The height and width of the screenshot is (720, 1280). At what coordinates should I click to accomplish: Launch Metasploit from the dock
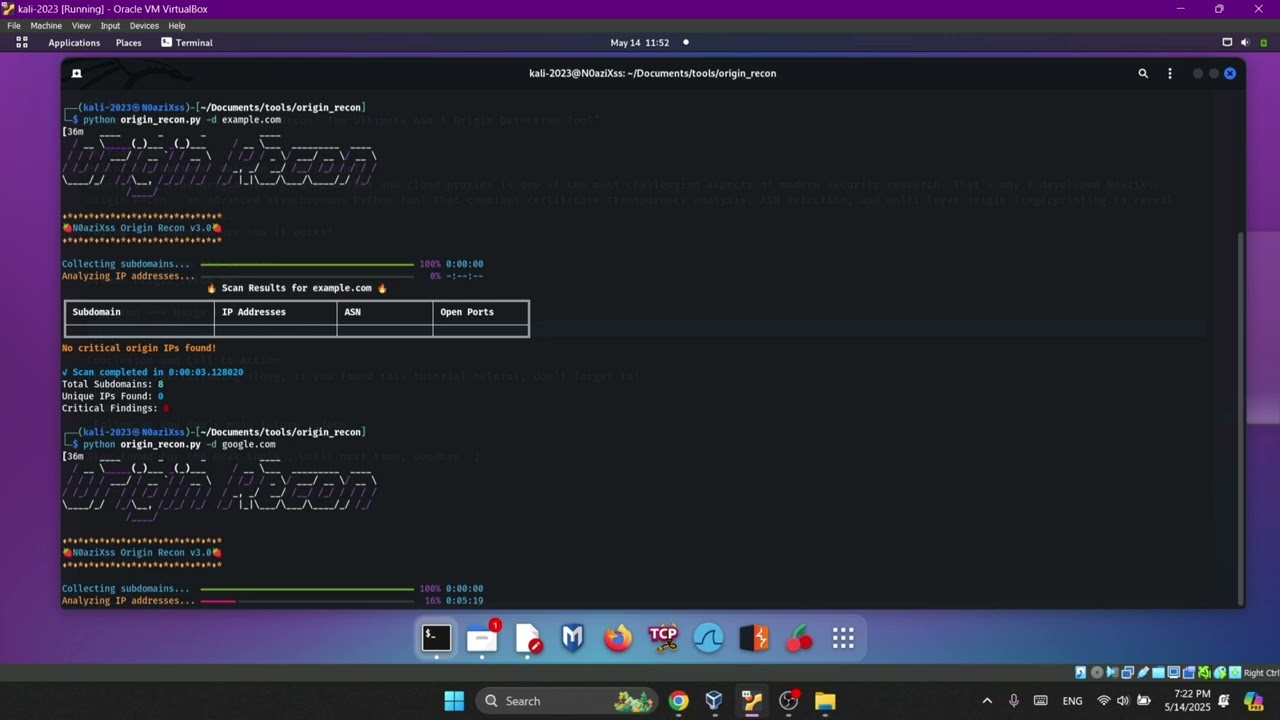(572, 638)
